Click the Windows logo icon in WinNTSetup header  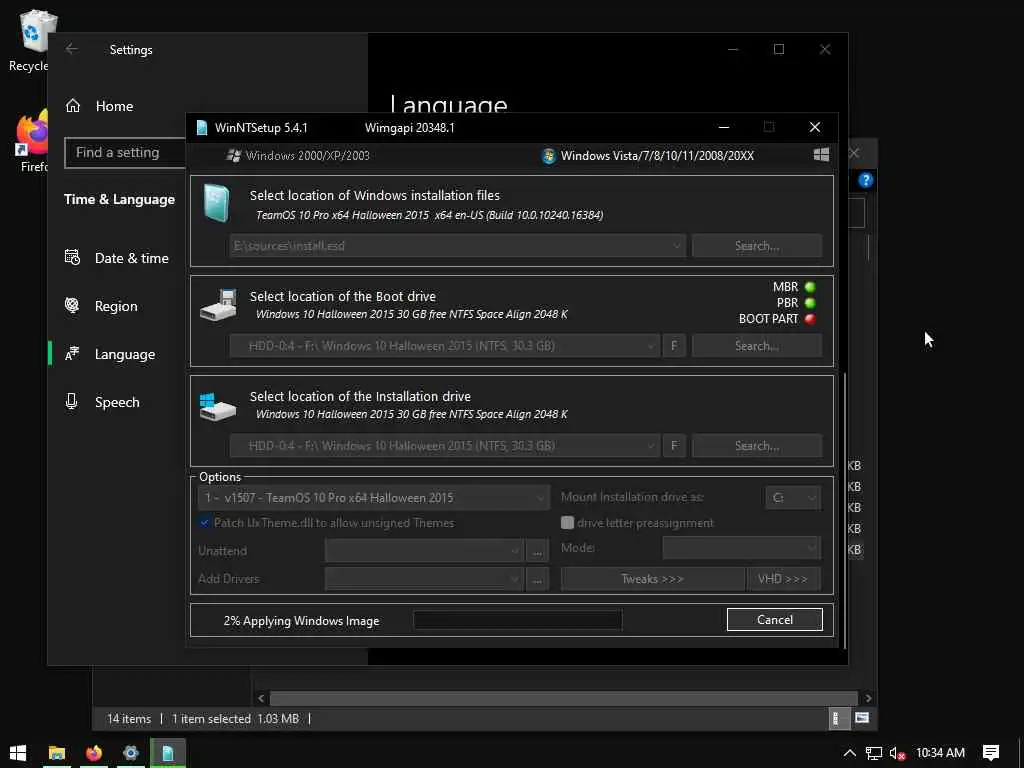pos(821,155)
